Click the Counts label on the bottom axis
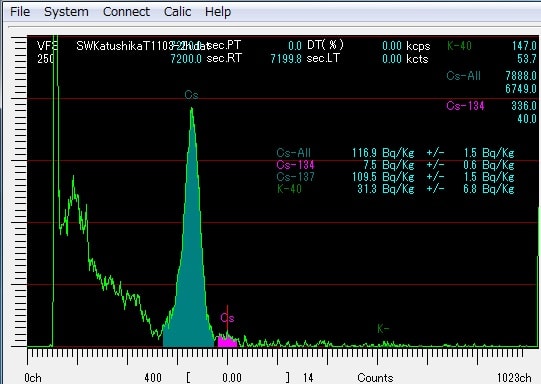 point(375,378)
